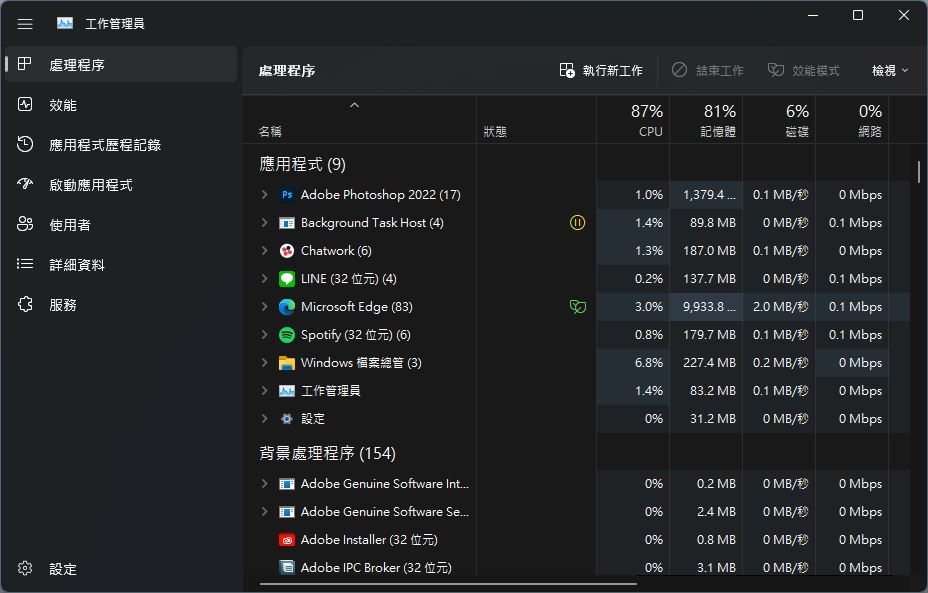Click the 應用程式歷程記錄 history icon

point(25,144)
